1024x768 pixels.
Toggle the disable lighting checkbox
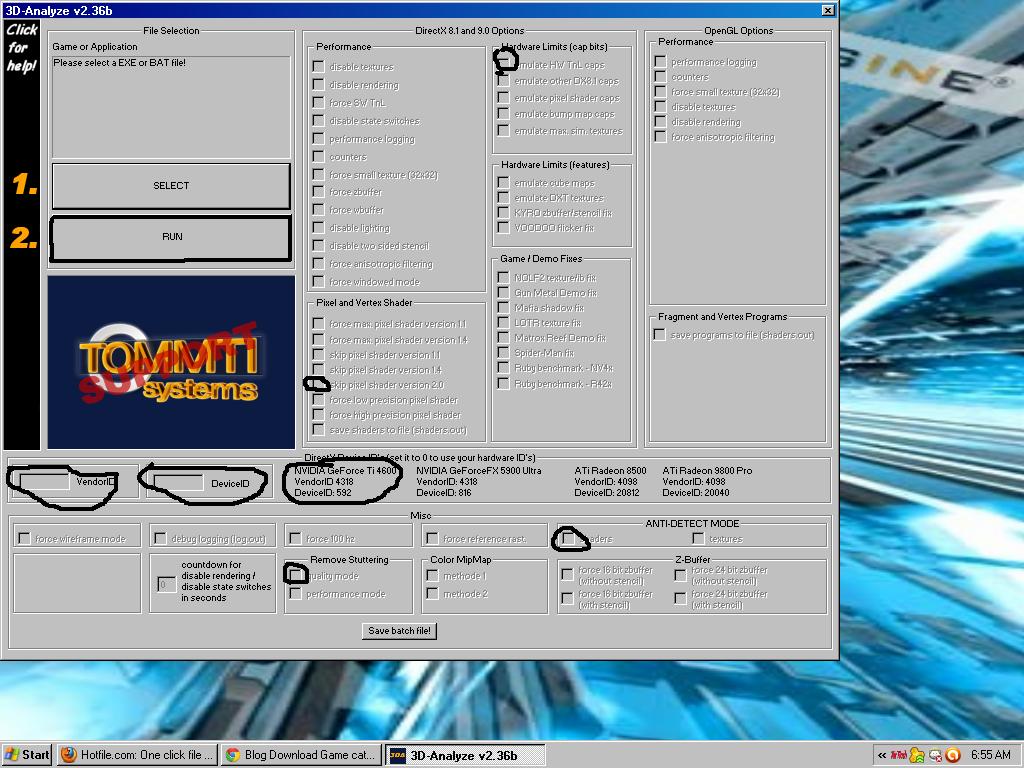pos(319,228)
